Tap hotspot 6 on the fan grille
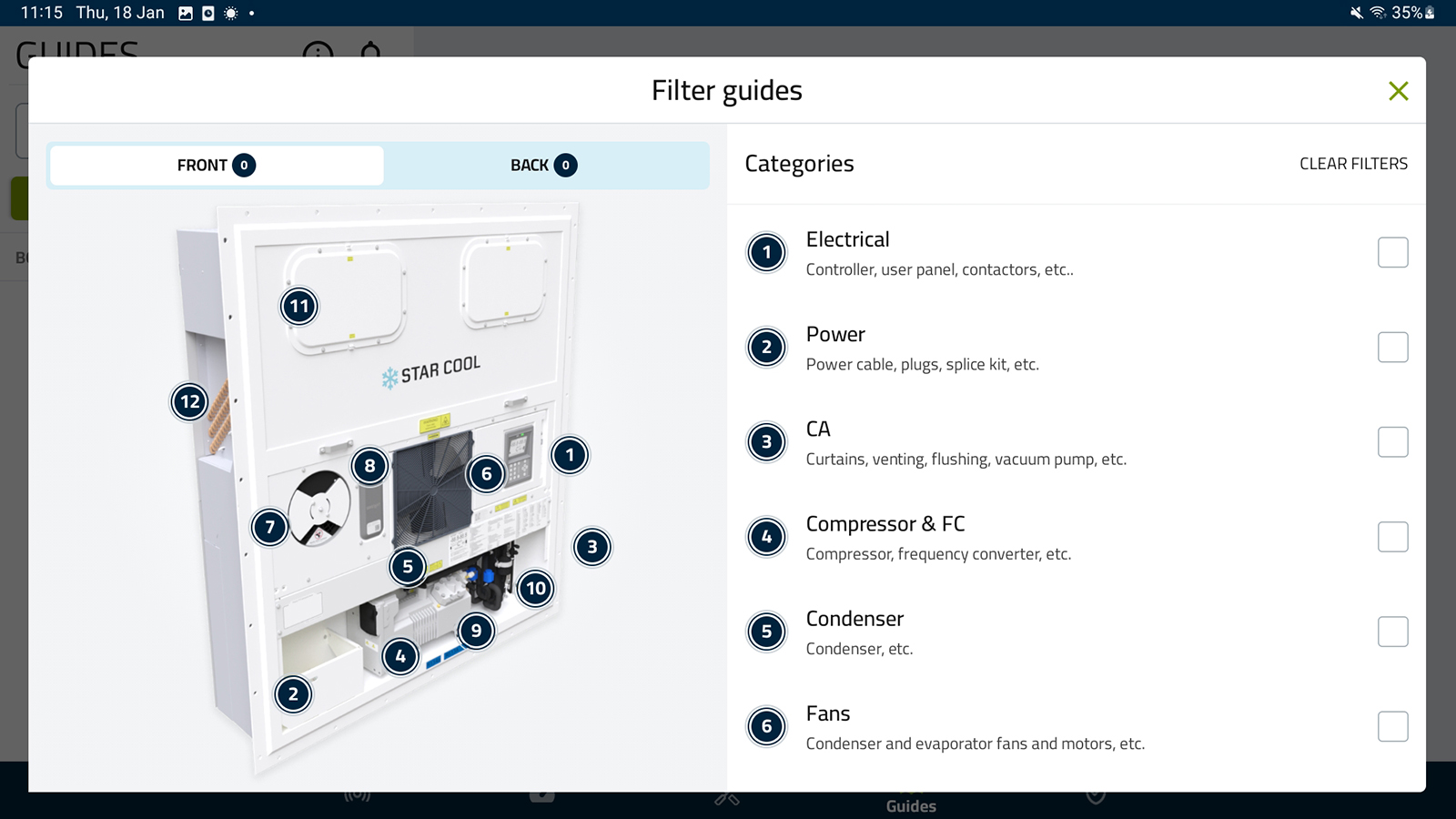The image size is (1456, 819). (487, 473)
